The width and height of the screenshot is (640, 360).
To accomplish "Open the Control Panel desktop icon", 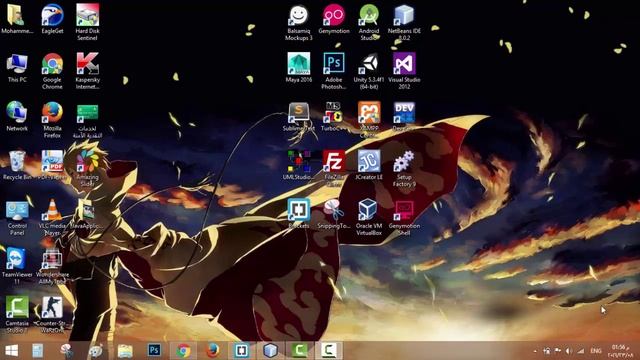I will coord(17,217).
